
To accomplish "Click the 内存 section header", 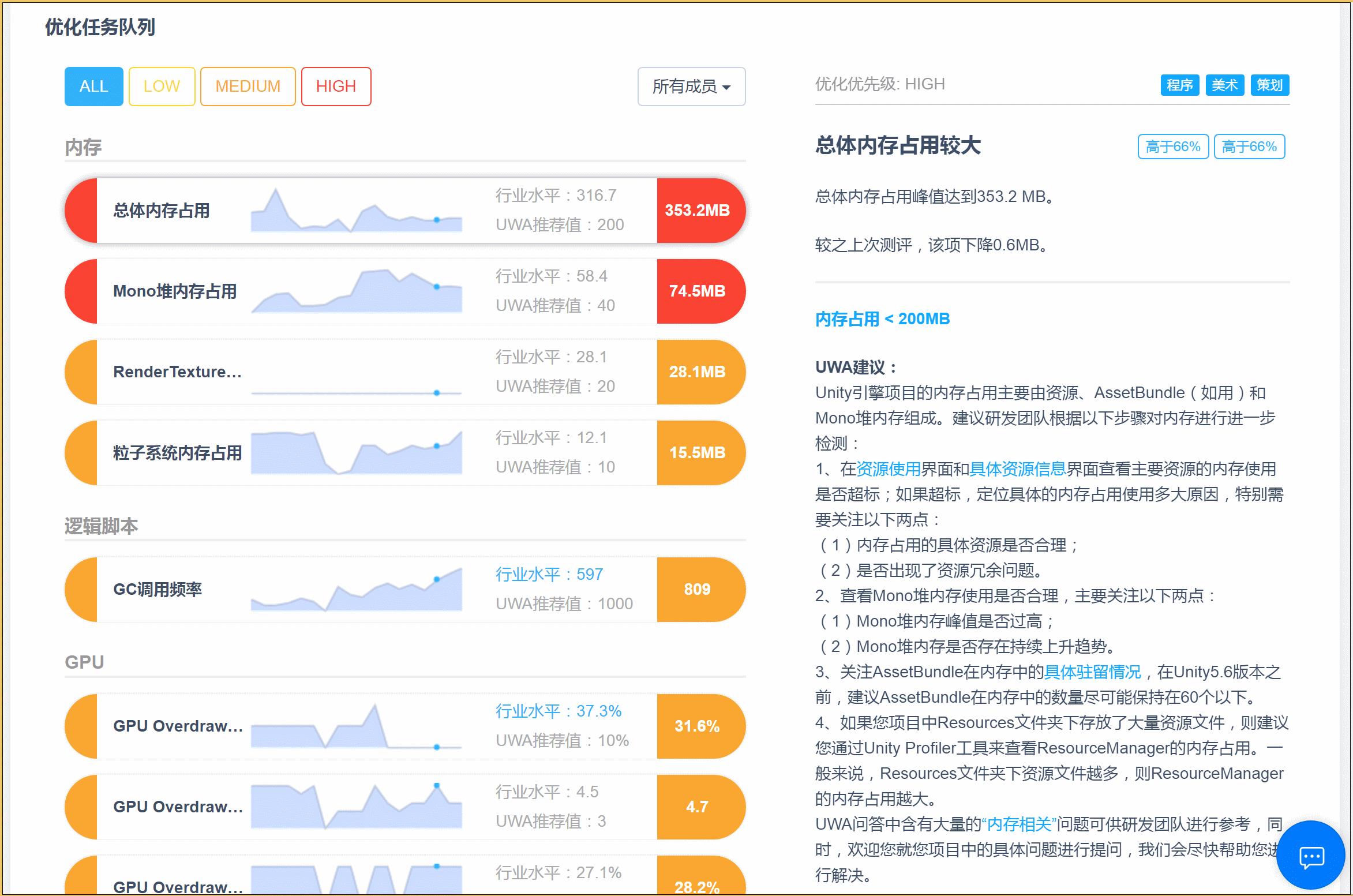I will point(83,147).
